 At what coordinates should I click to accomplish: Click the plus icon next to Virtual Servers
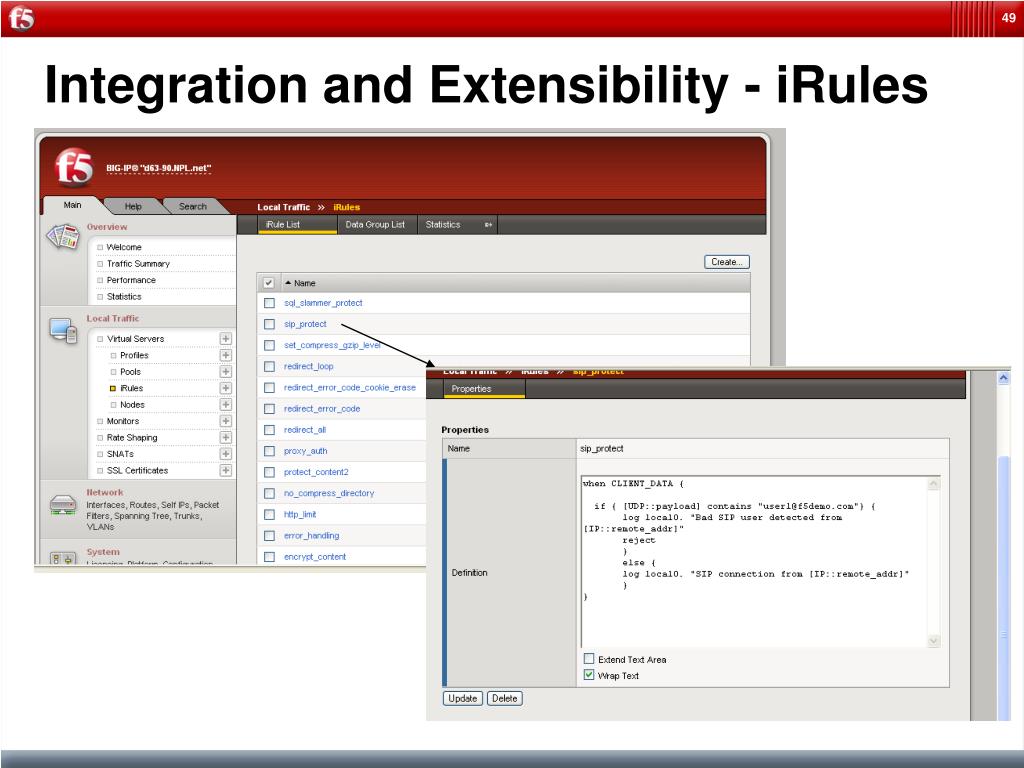[x=225, y=338]
